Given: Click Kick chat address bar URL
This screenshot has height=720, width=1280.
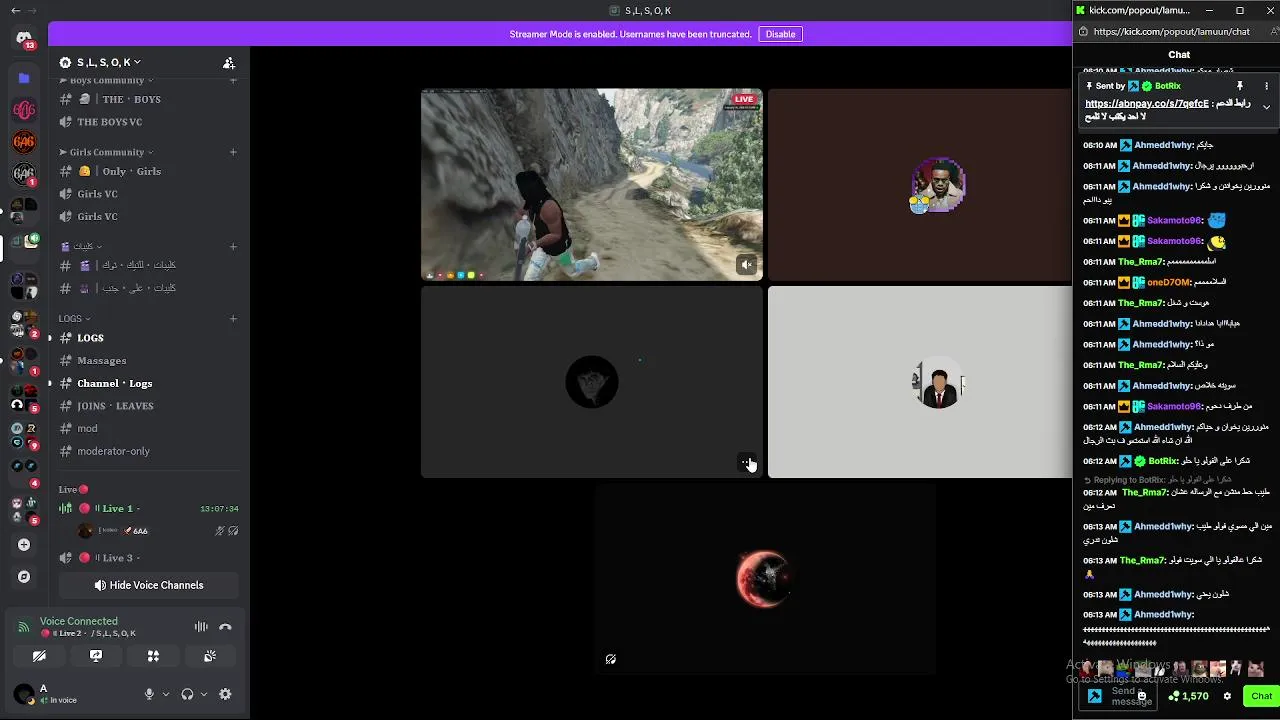Looking at the screenshot, I should 1171,32.
